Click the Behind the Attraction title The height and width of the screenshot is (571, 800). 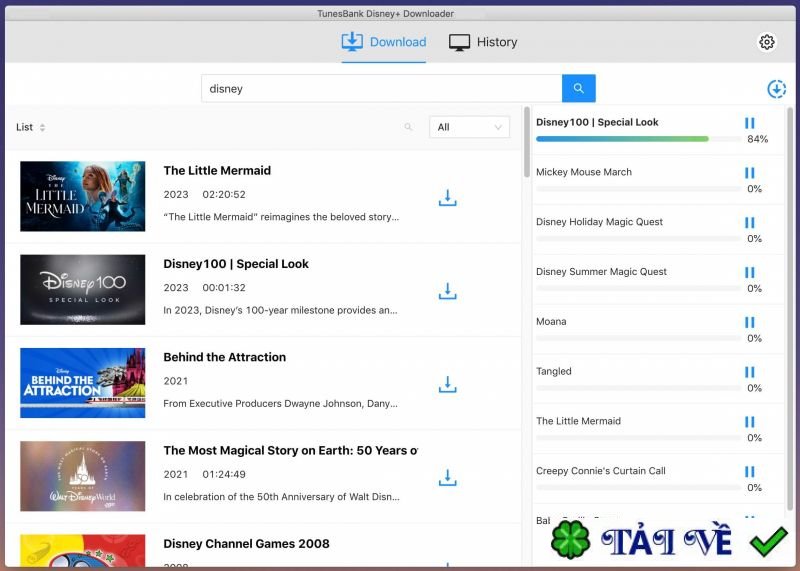(224, 357)
